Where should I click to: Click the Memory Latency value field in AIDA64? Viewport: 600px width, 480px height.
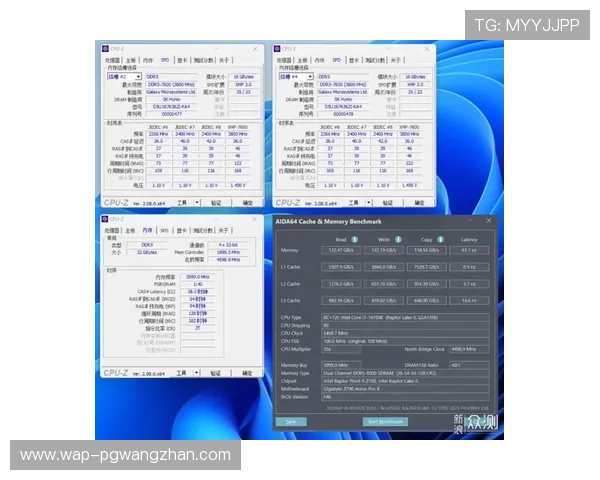tap(469, 250)
